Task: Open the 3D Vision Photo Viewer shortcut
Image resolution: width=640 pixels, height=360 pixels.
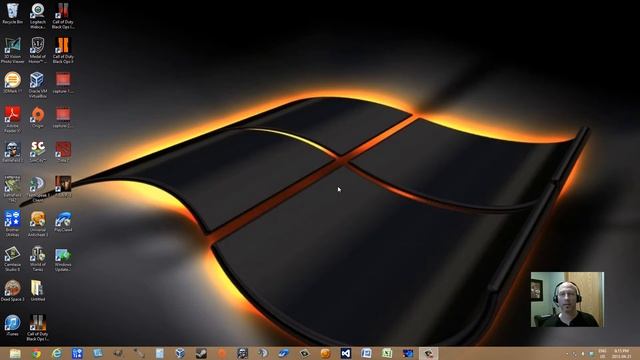Action: [12, 50]
